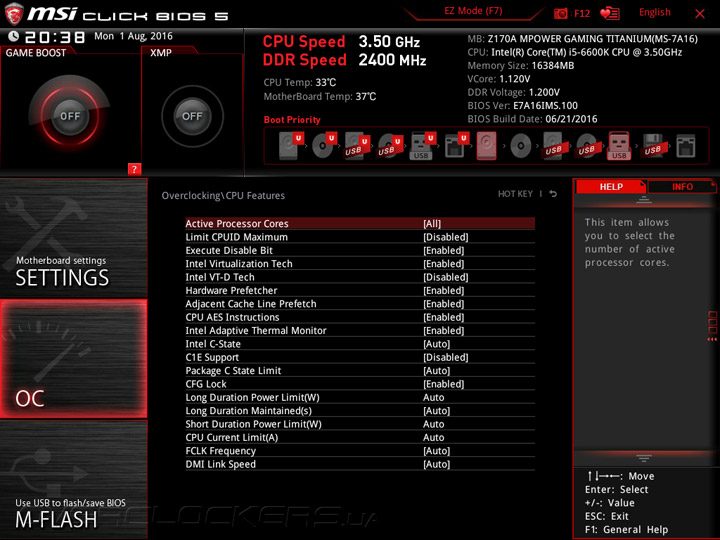Change the language from English
This screenshot has width=720, height=540.
[655, 12]
